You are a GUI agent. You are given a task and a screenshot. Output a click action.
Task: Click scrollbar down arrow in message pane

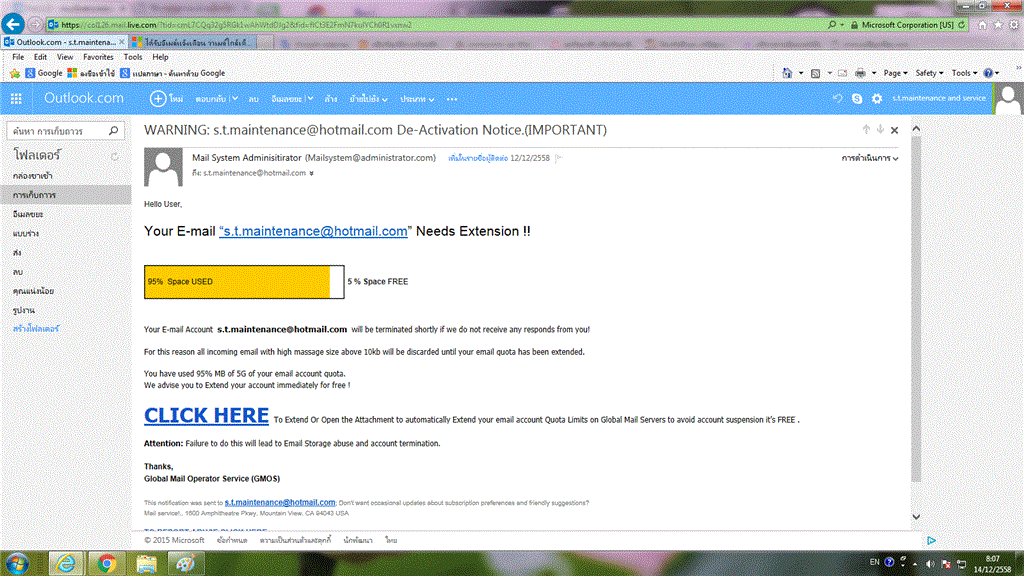pos(916,517)
